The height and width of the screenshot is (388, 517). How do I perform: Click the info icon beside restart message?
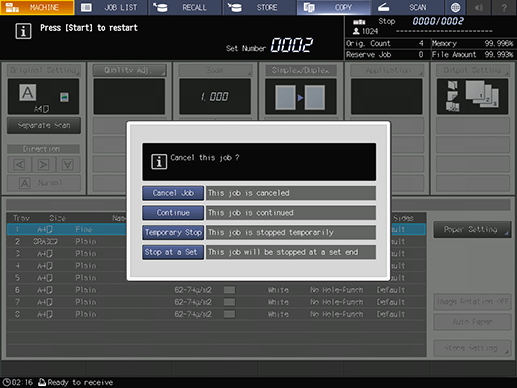click(23, 31)
